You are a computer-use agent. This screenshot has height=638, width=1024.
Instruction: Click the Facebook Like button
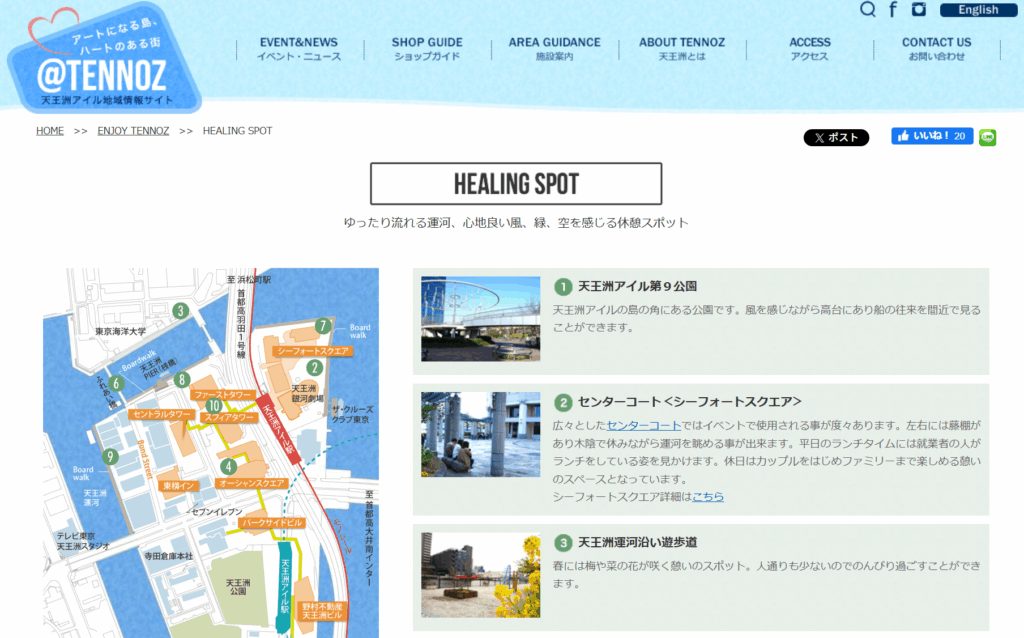pyautogui.click(x=931, y=136)
